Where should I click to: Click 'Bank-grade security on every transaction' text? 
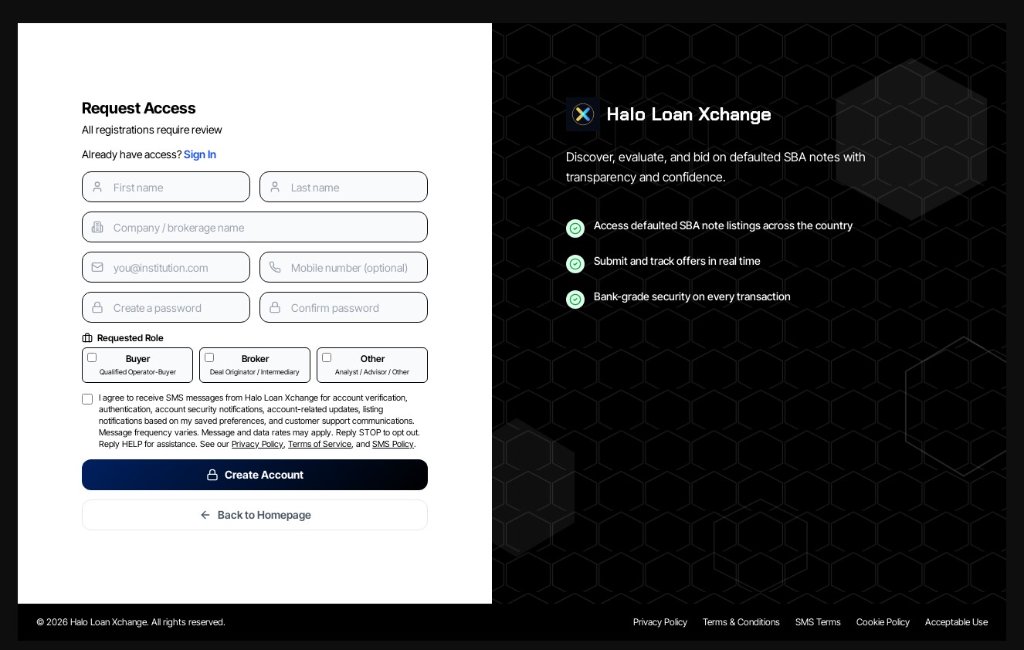click(692, 297)
